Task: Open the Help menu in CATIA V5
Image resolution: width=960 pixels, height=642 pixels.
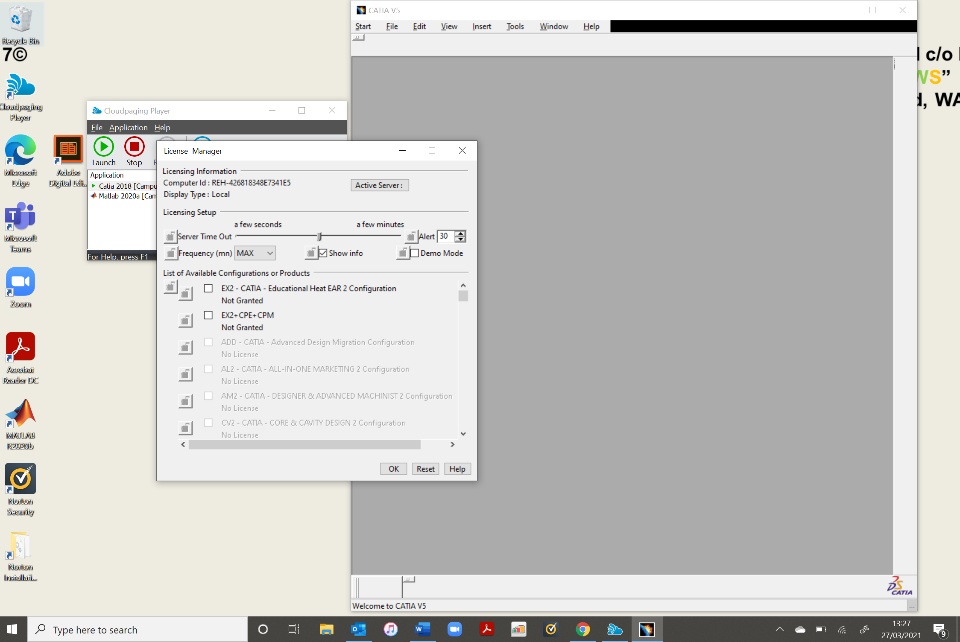Action: tap(591, 26)
